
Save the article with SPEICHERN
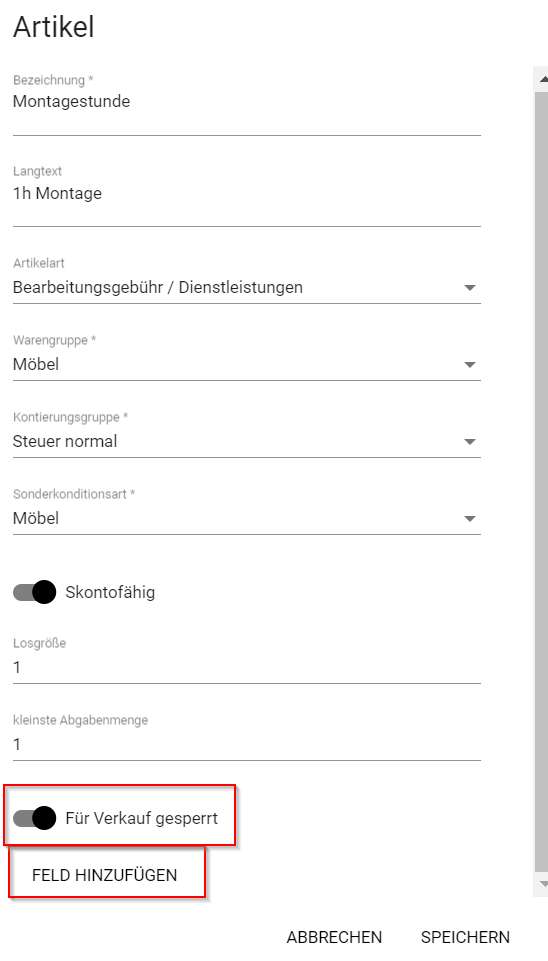pos(465,937)
